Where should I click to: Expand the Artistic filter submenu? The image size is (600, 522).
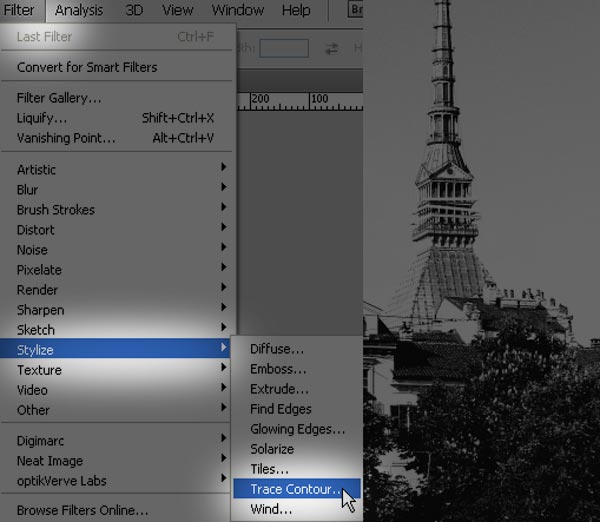(x=116, y=170)
